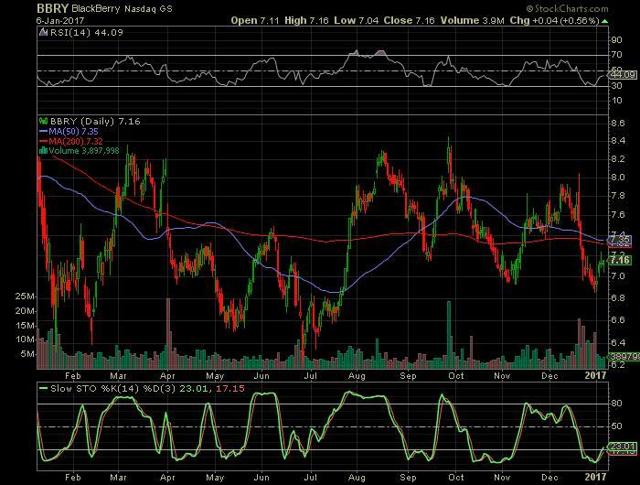Click the BlackBerry company name
The height and width of the screenshot is (485, 640).
click(96, 9)
